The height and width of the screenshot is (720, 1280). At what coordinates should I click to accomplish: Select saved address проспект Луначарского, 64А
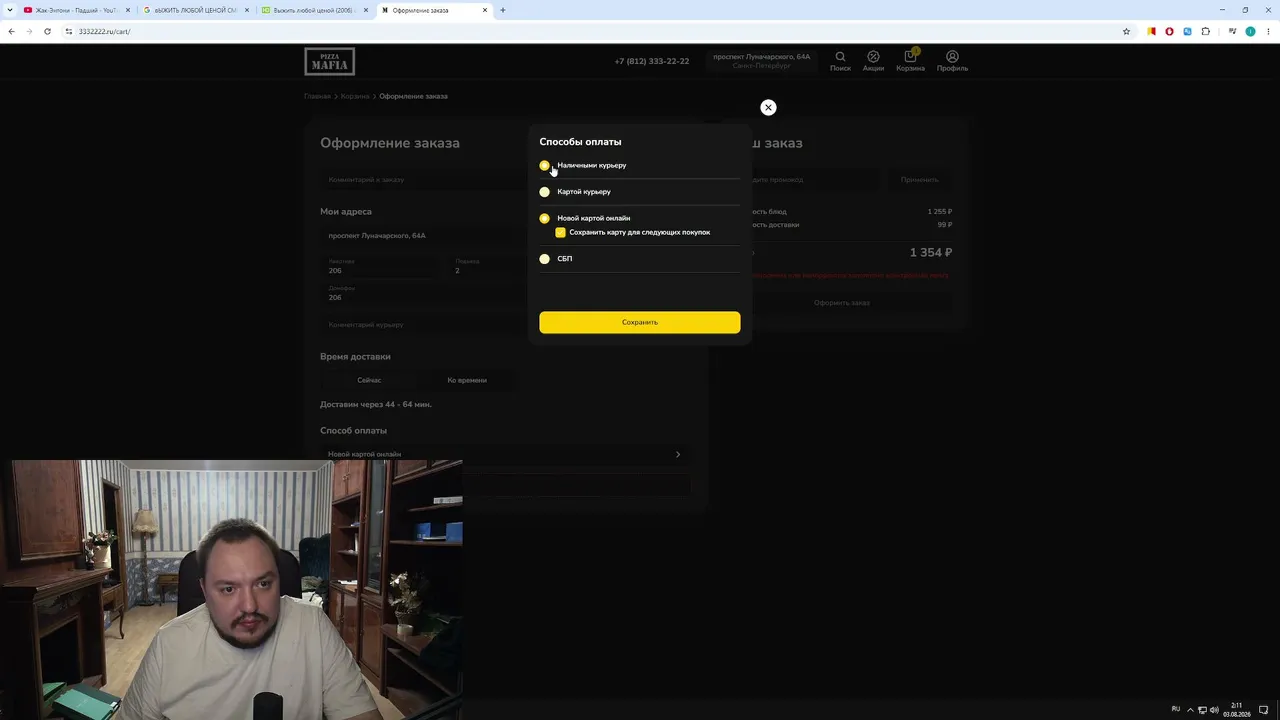click(x=425, y=236)
